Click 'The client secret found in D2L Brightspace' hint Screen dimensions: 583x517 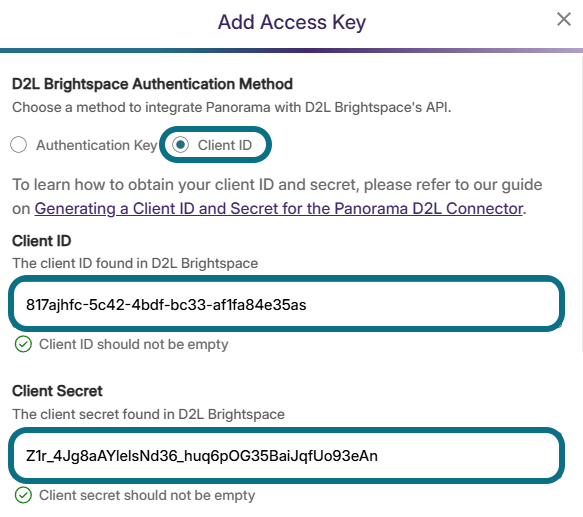pyautogui.click(x=148, y=414)
